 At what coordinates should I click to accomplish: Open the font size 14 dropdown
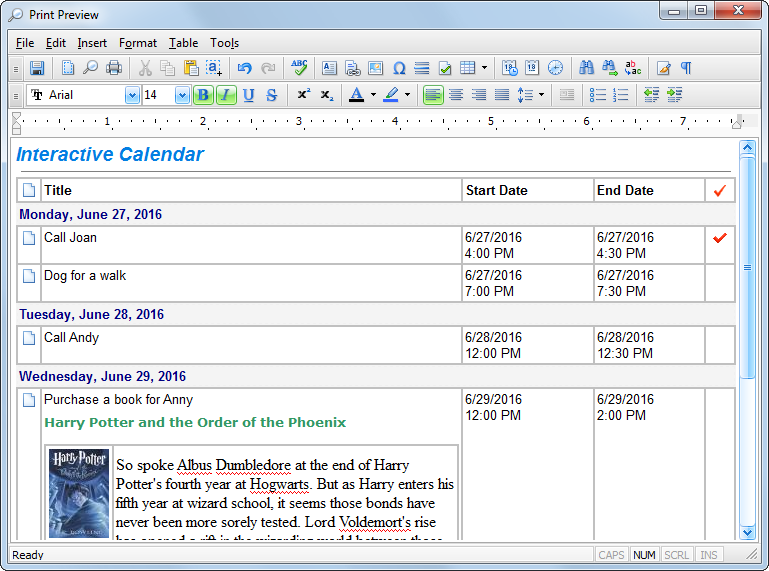point(182,95)
